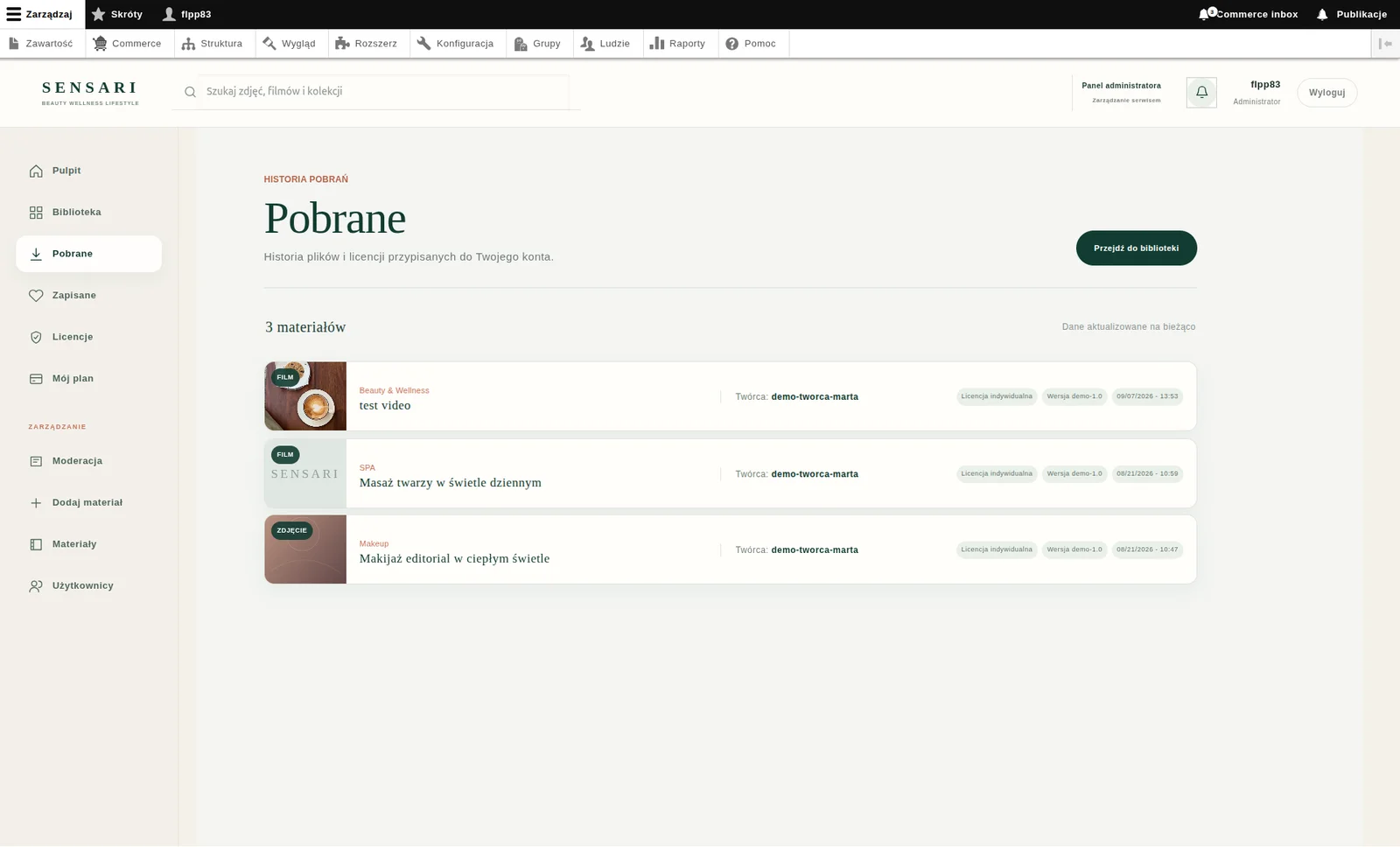Open Masaż twarzy w świetle dziennym

451,483
